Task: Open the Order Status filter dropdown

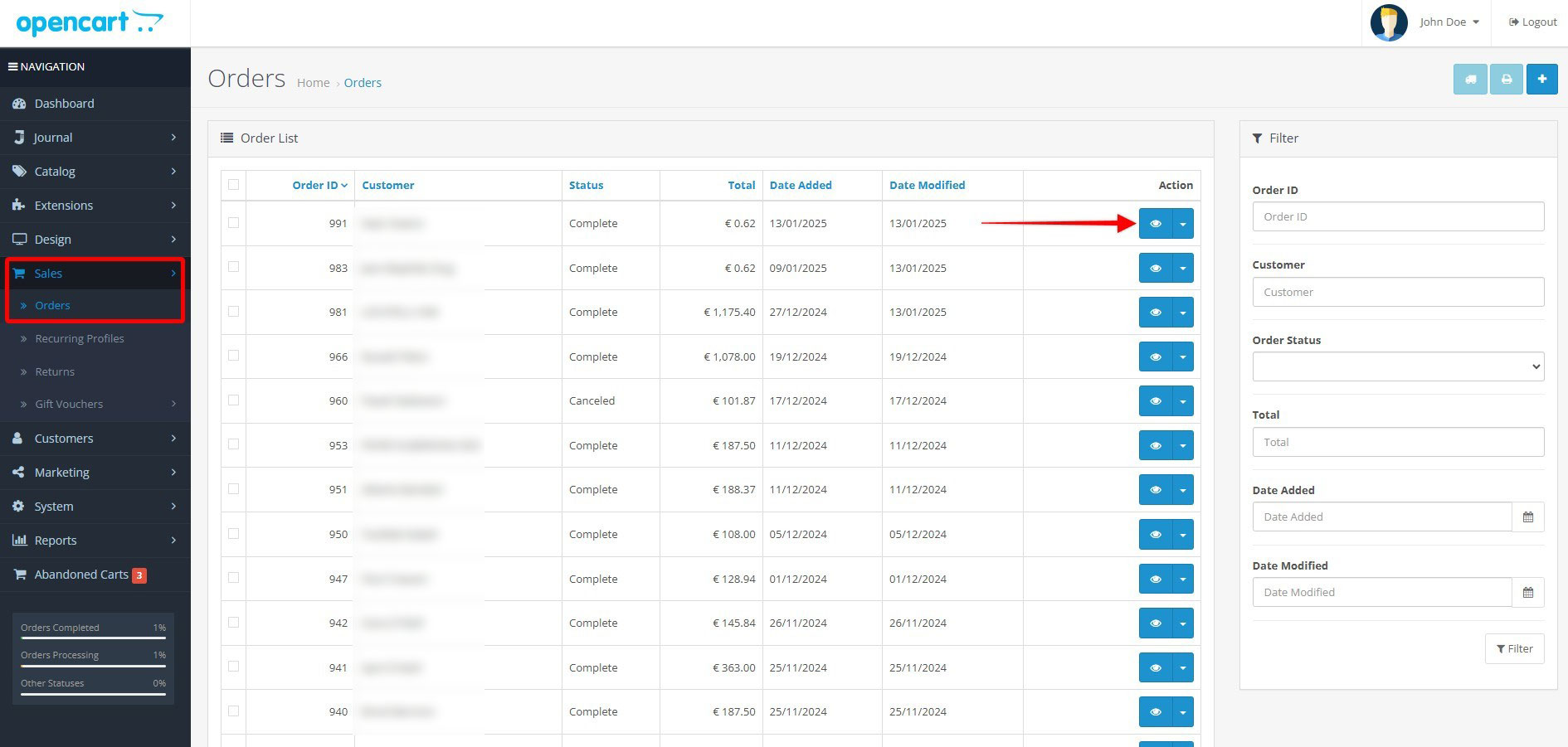Action: (x=1398, y=366)
